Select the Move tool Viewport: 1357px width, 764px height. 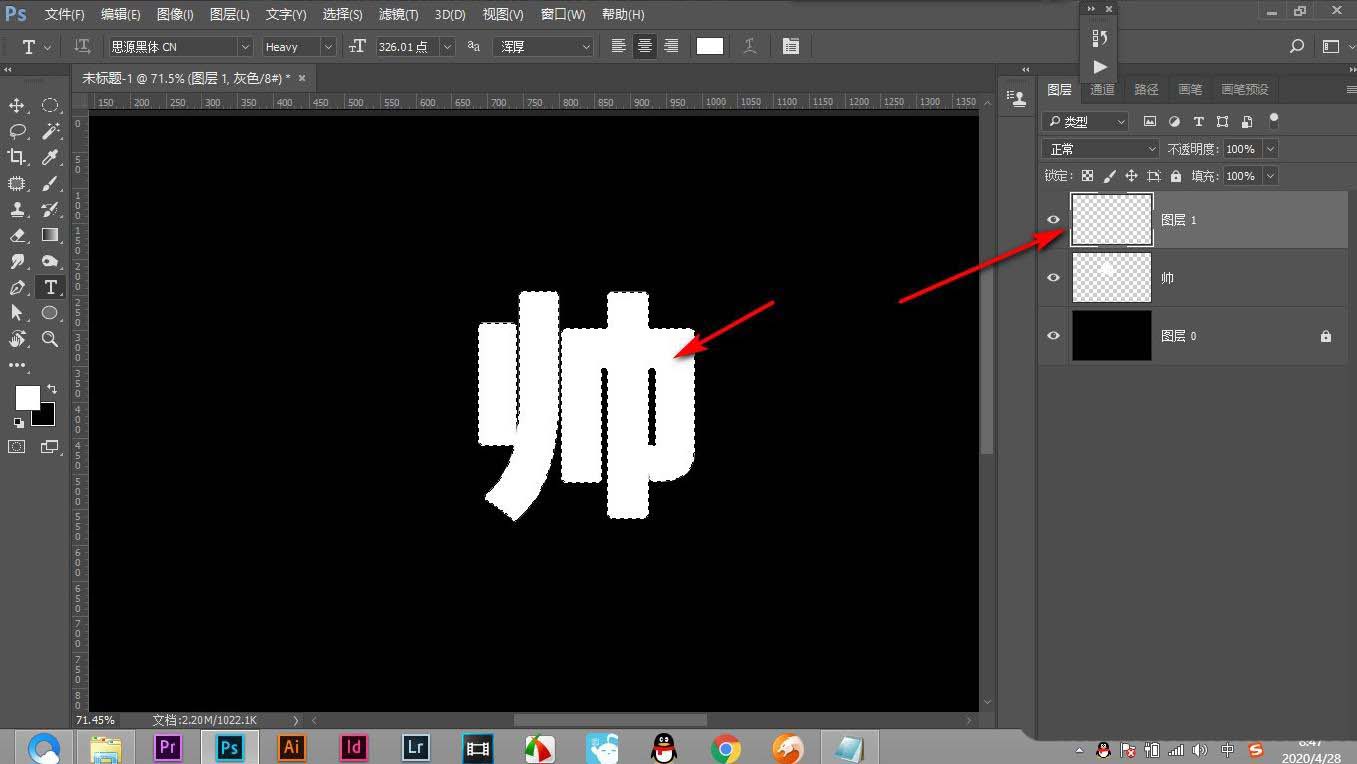[17, 105]
